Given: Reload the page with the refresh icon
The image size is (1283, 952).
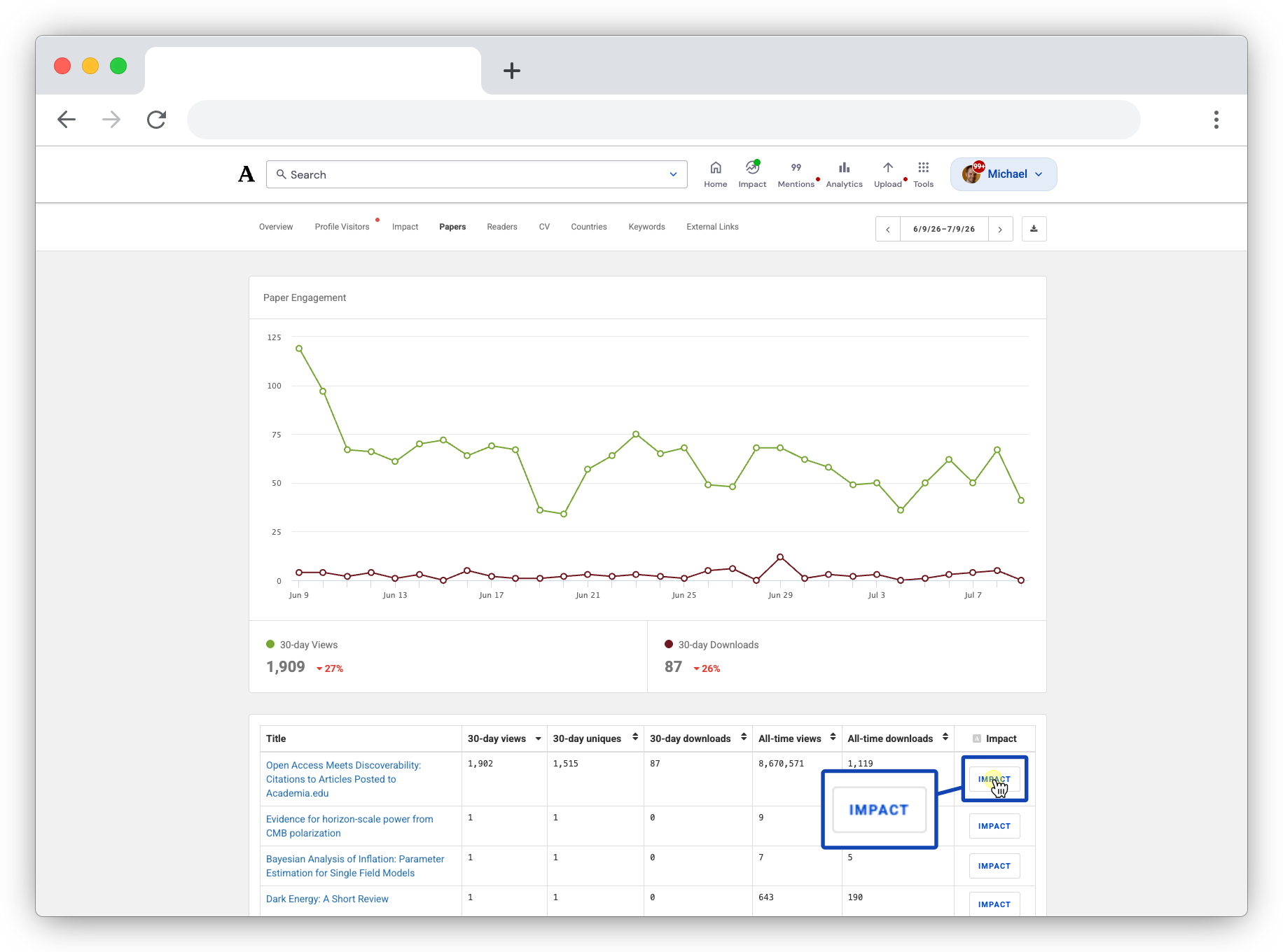Looking at the screenshot, I should [156, 120].
